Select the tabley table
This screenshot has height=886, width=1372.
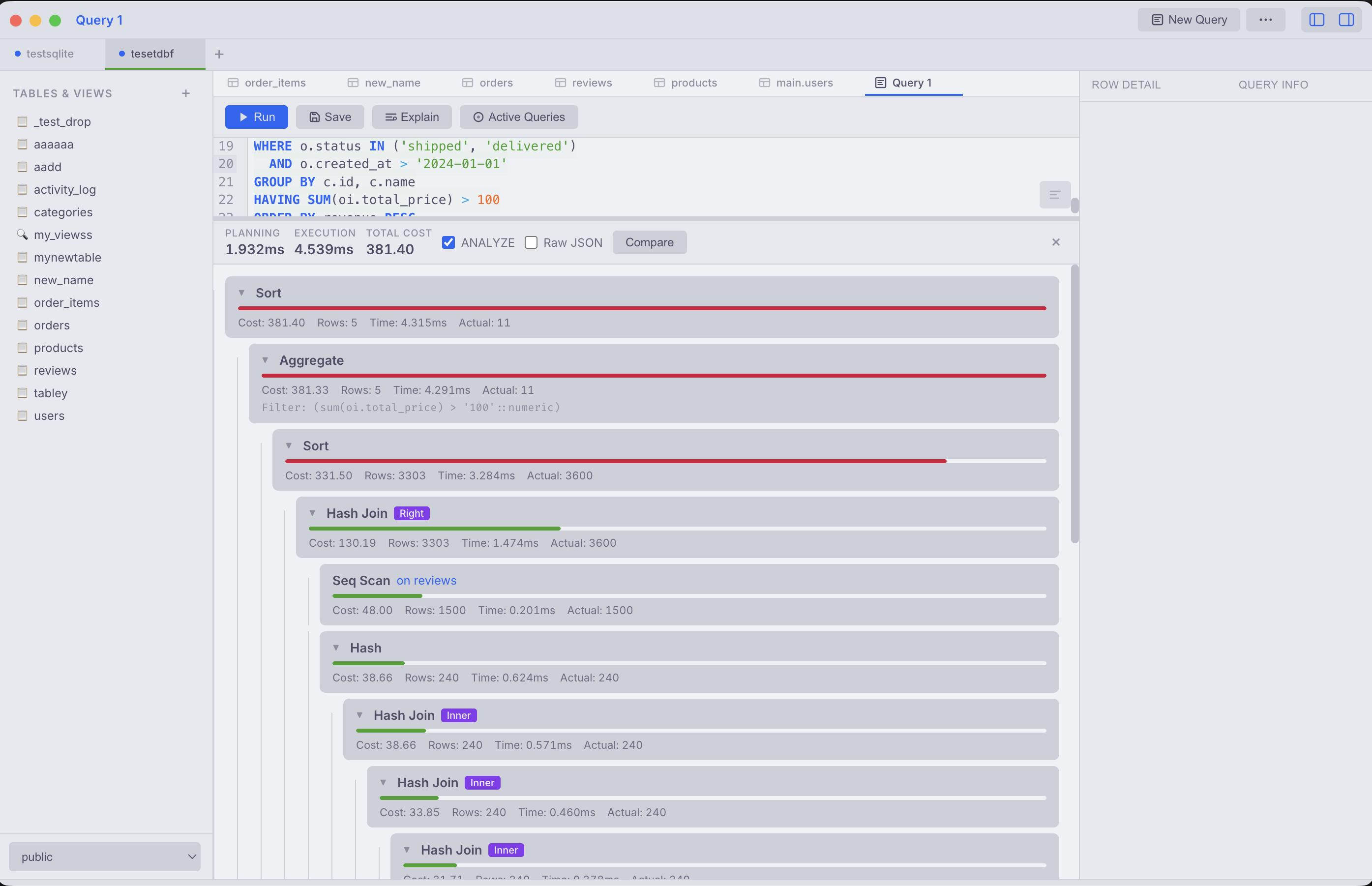[106, 393]
